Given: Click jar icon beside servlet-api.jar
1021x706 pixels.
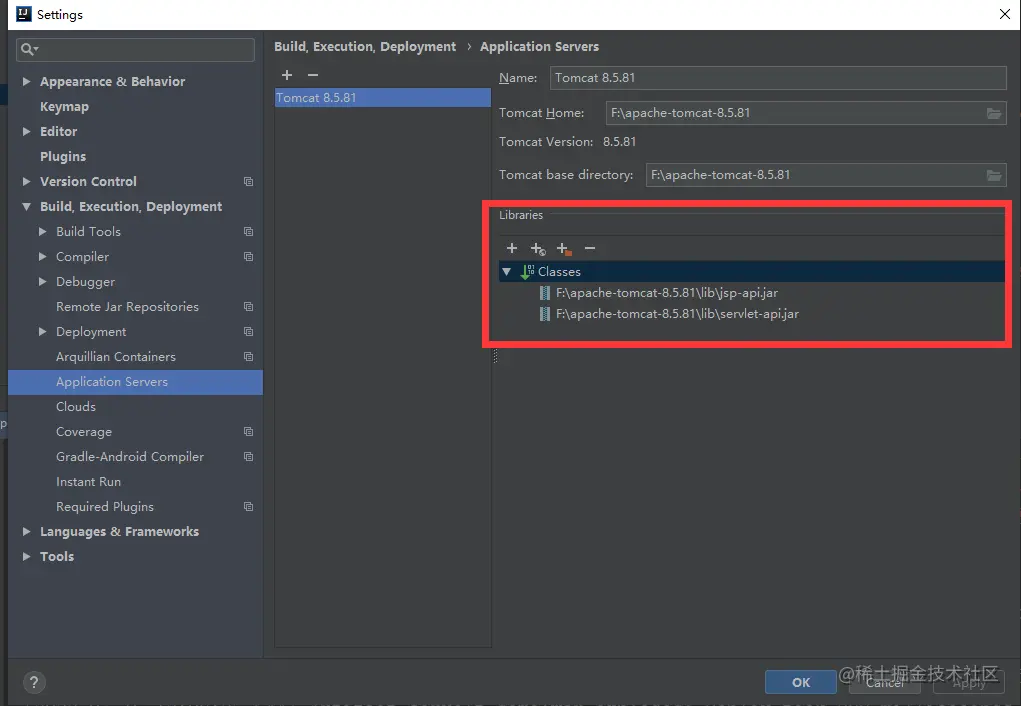Looking at the screenshot, I should pos(545,314).
